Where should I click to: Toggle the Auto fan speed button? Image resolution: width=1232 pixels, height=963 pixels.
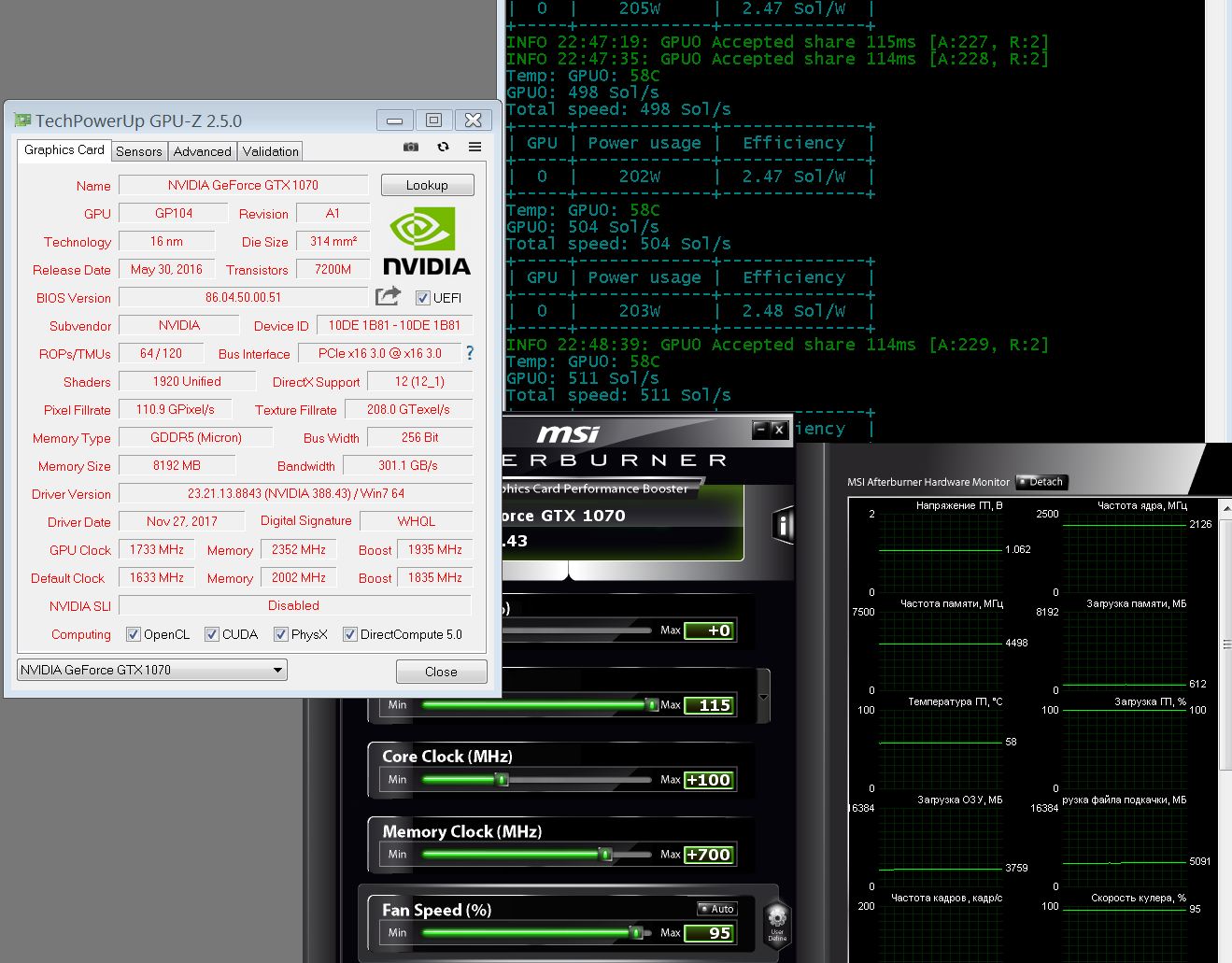pos(717,909)
